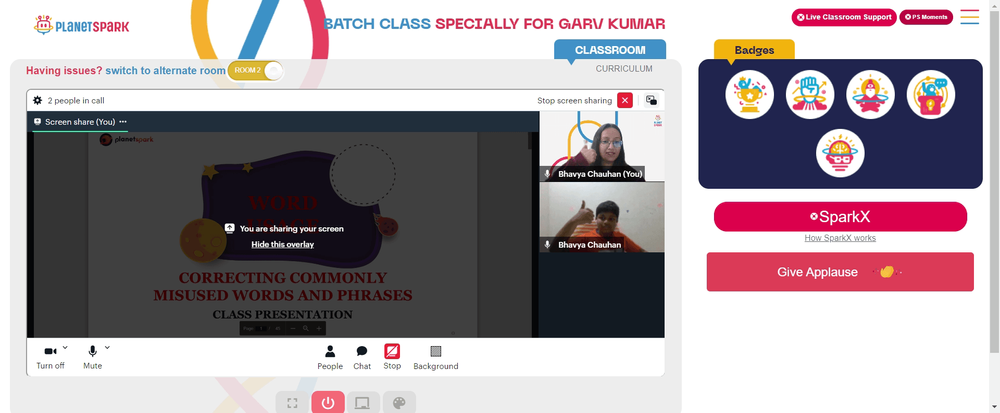The height and width of the screenshot is (413, 1000).
Task: Select Bhavya Chauhan (You) video tile
Action: [x=601, y=146]
